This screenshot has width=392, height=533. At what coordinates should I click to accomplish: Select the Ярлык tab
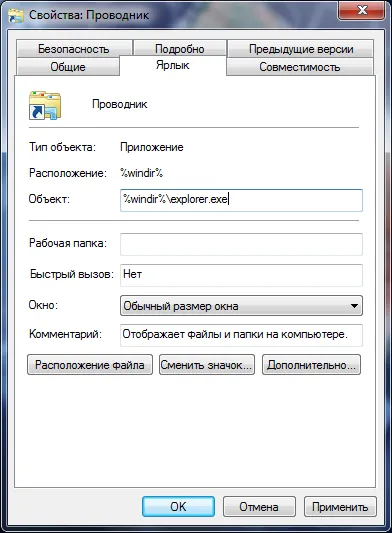coord(173,65)
